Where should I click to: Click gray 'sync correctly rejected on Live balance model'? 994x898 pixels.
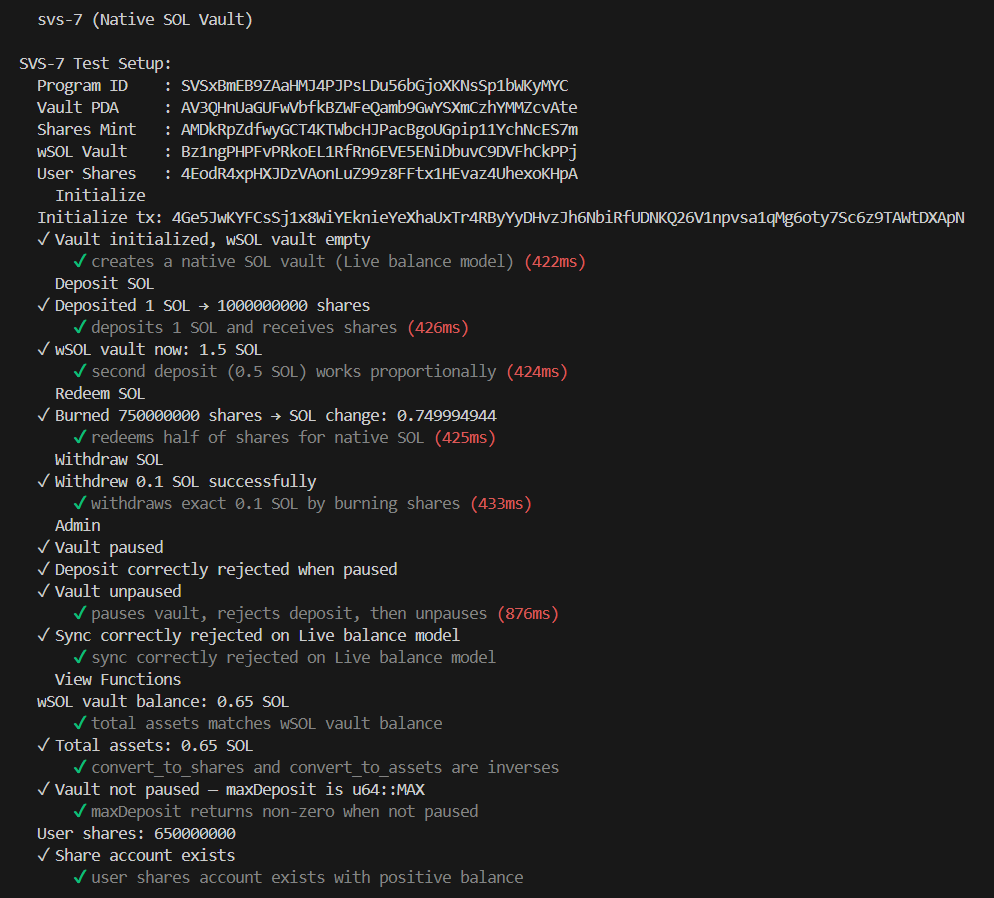coord(294,658)
